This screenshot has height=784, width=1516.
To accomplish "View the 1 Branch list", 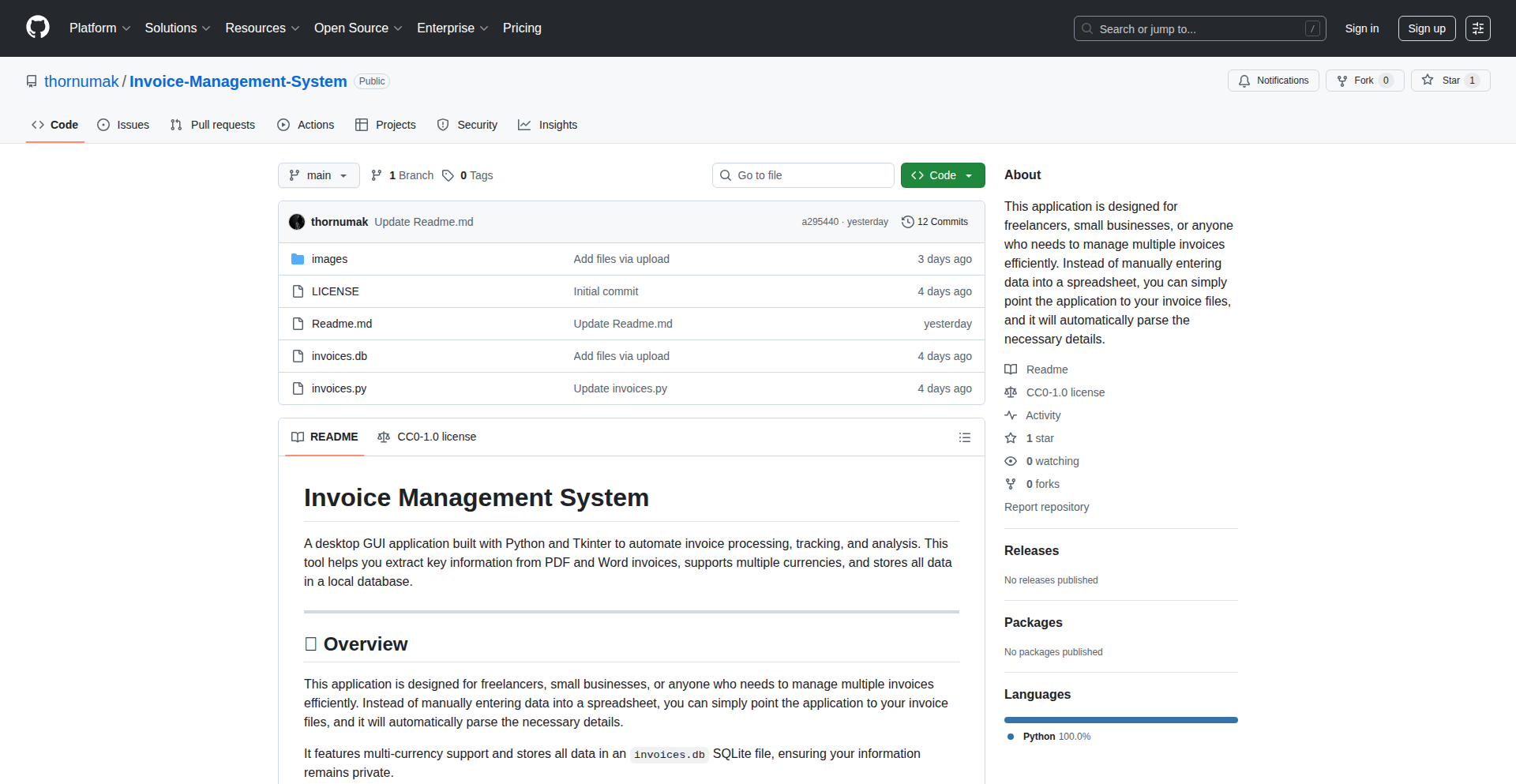I will coord(403,175).
